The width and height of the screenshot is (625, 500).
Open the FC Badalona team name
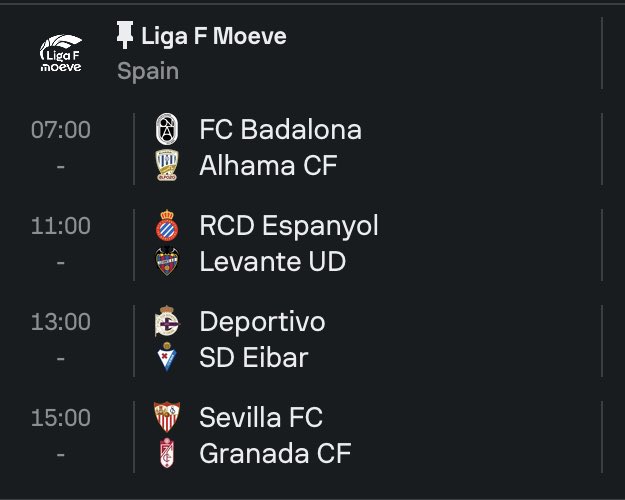click(x=280, y=129)
